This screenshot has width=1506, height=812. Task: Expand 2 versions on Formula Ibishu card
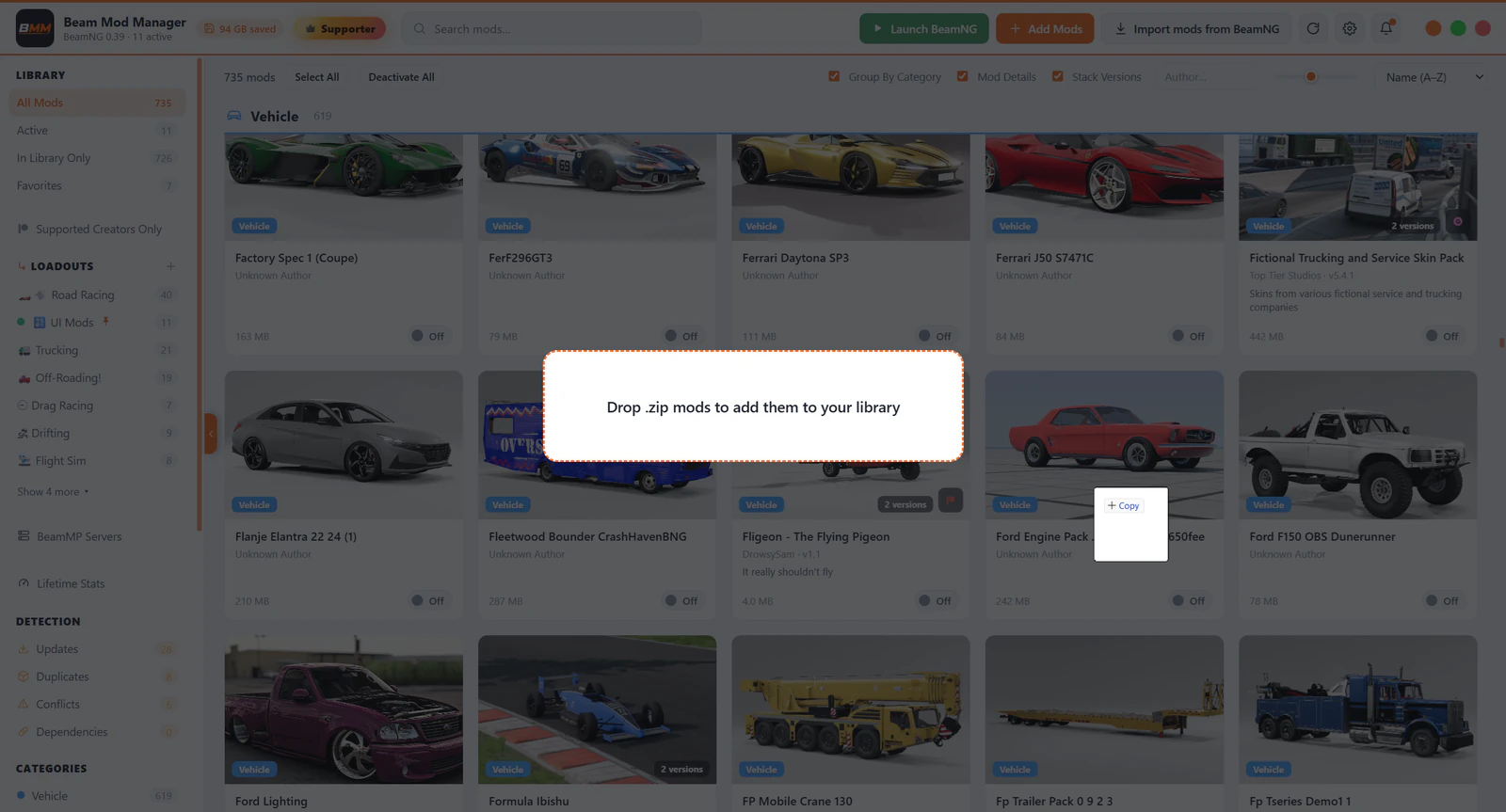click(x=681, y=770)
